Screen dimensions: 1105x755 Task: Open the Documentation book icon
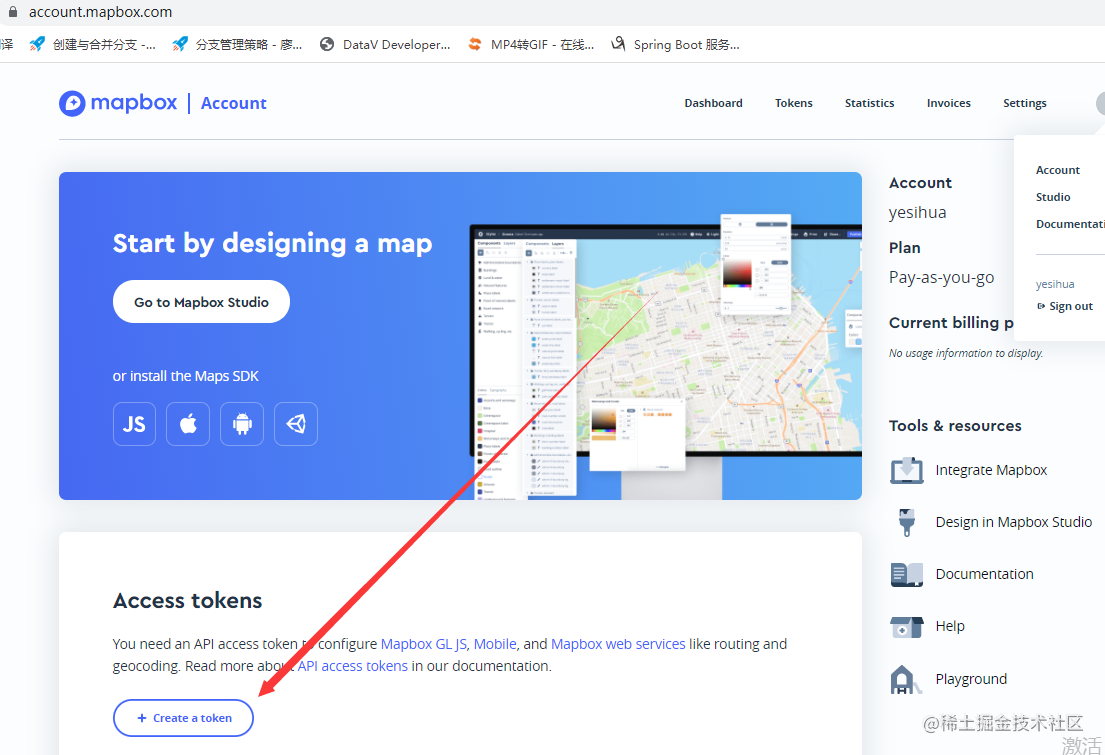click(907, 573)
